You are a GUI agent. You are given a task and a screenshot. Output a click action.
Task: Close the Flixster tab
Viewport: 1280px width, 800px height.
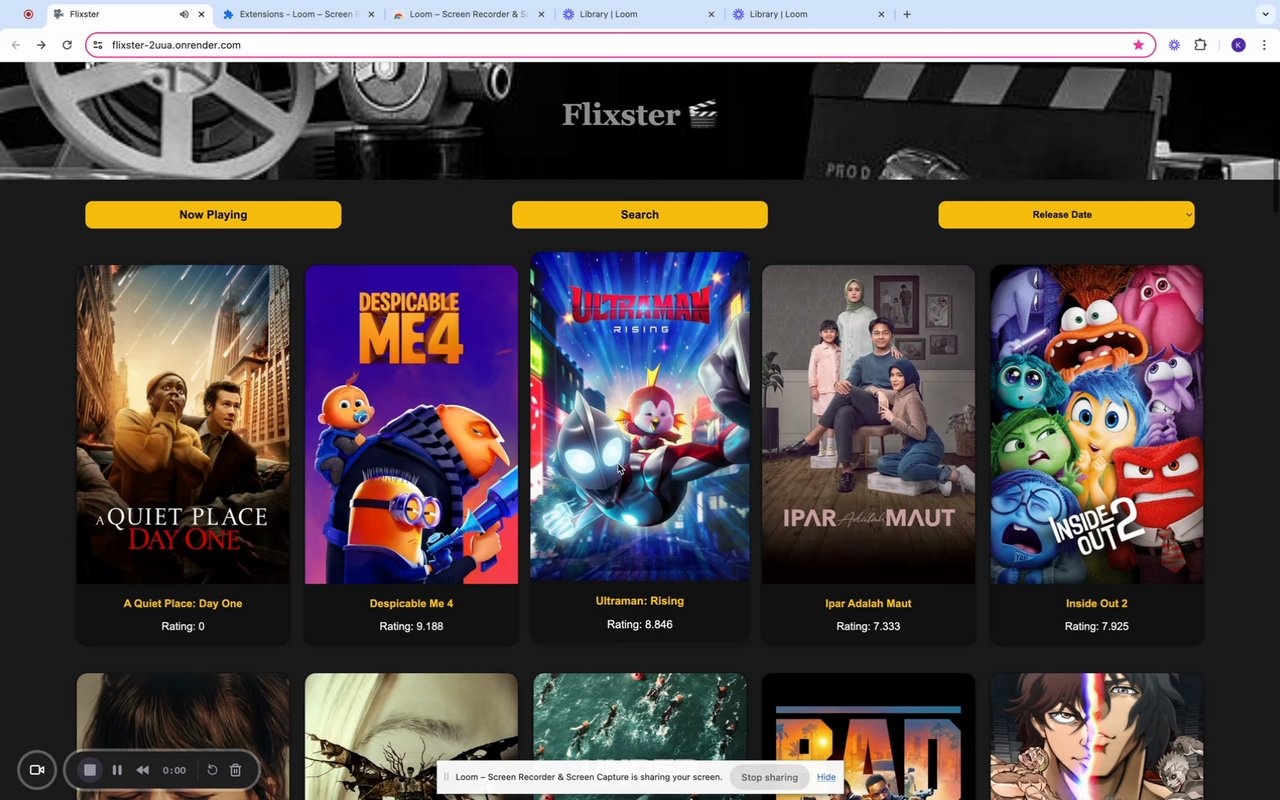(x=202, y=14)
